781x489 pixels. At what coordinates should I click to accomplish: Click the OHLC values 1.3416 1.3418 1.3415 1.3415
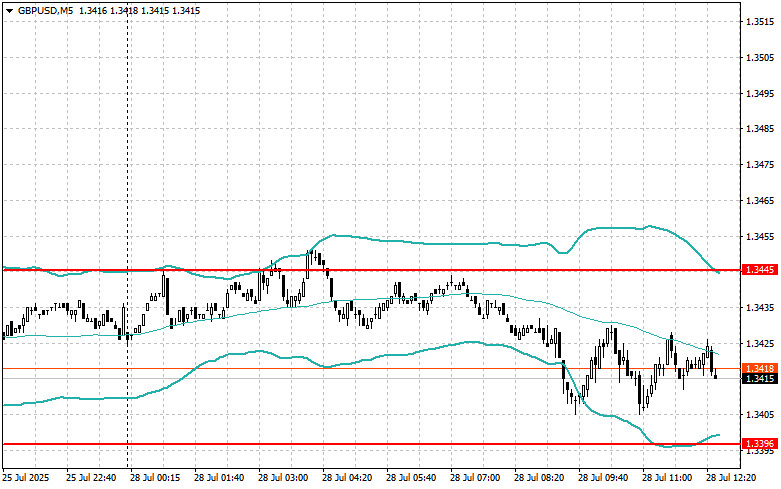click(x=139, y=10)
